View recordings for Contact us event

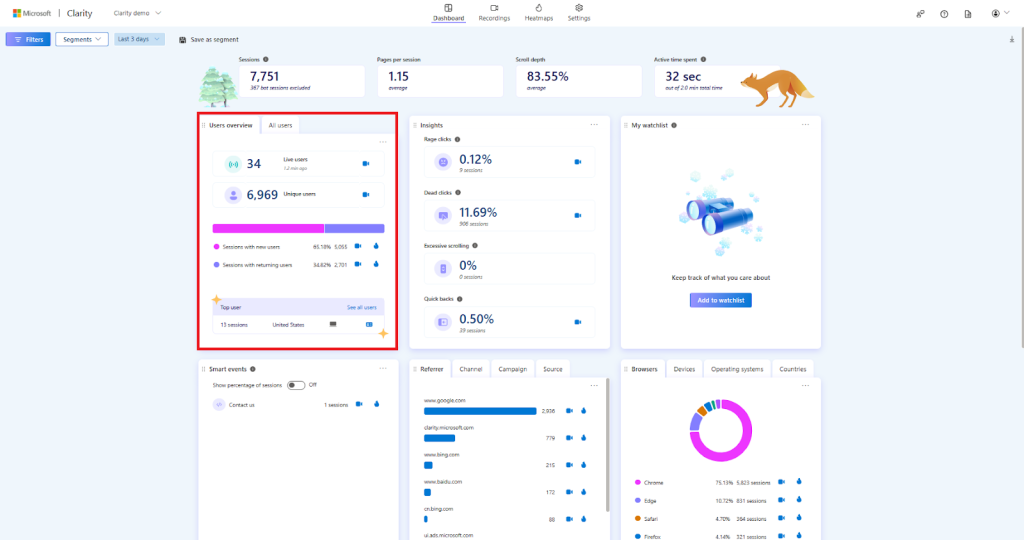[359, 404]
